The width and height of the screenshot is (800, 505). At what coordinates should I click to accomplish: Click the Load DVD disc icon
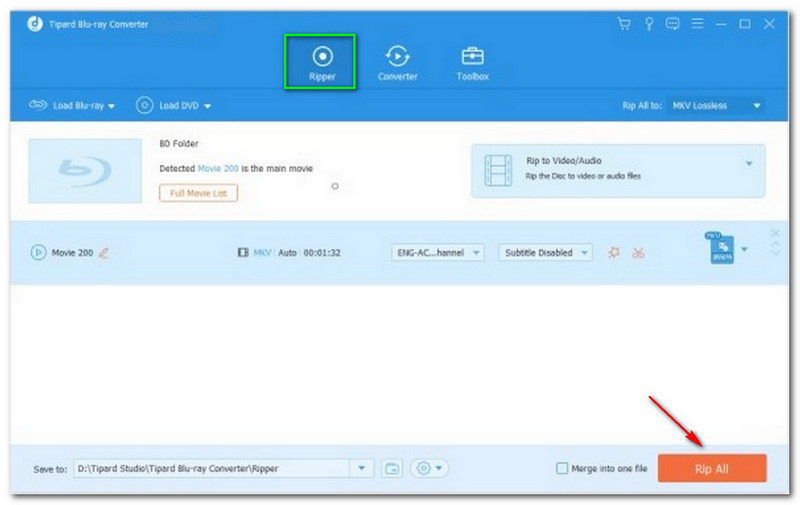pos(144,106)
